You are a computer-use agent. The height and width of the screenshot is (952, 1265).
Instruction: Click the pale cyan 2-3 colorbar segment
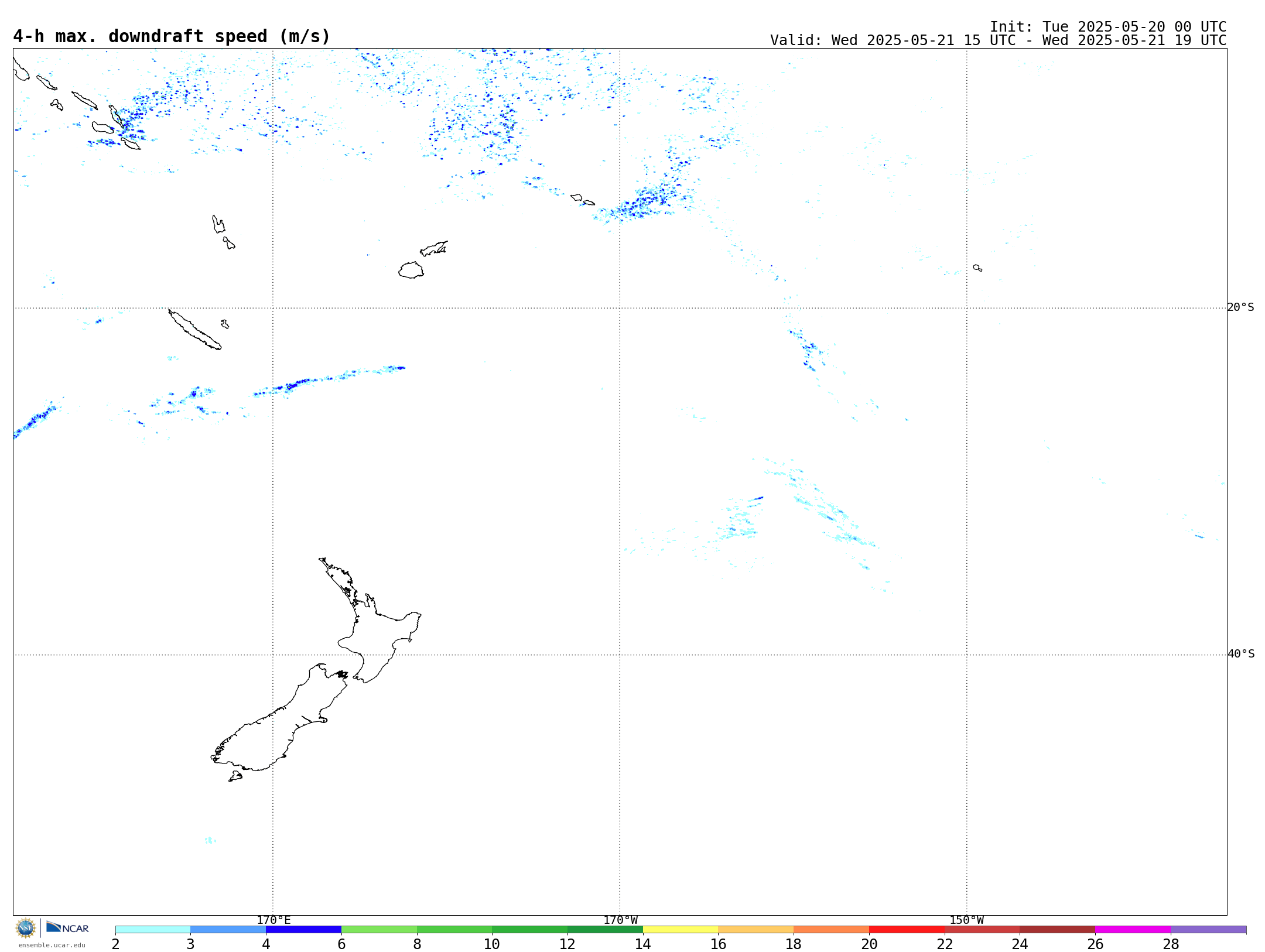click(153, 930)
